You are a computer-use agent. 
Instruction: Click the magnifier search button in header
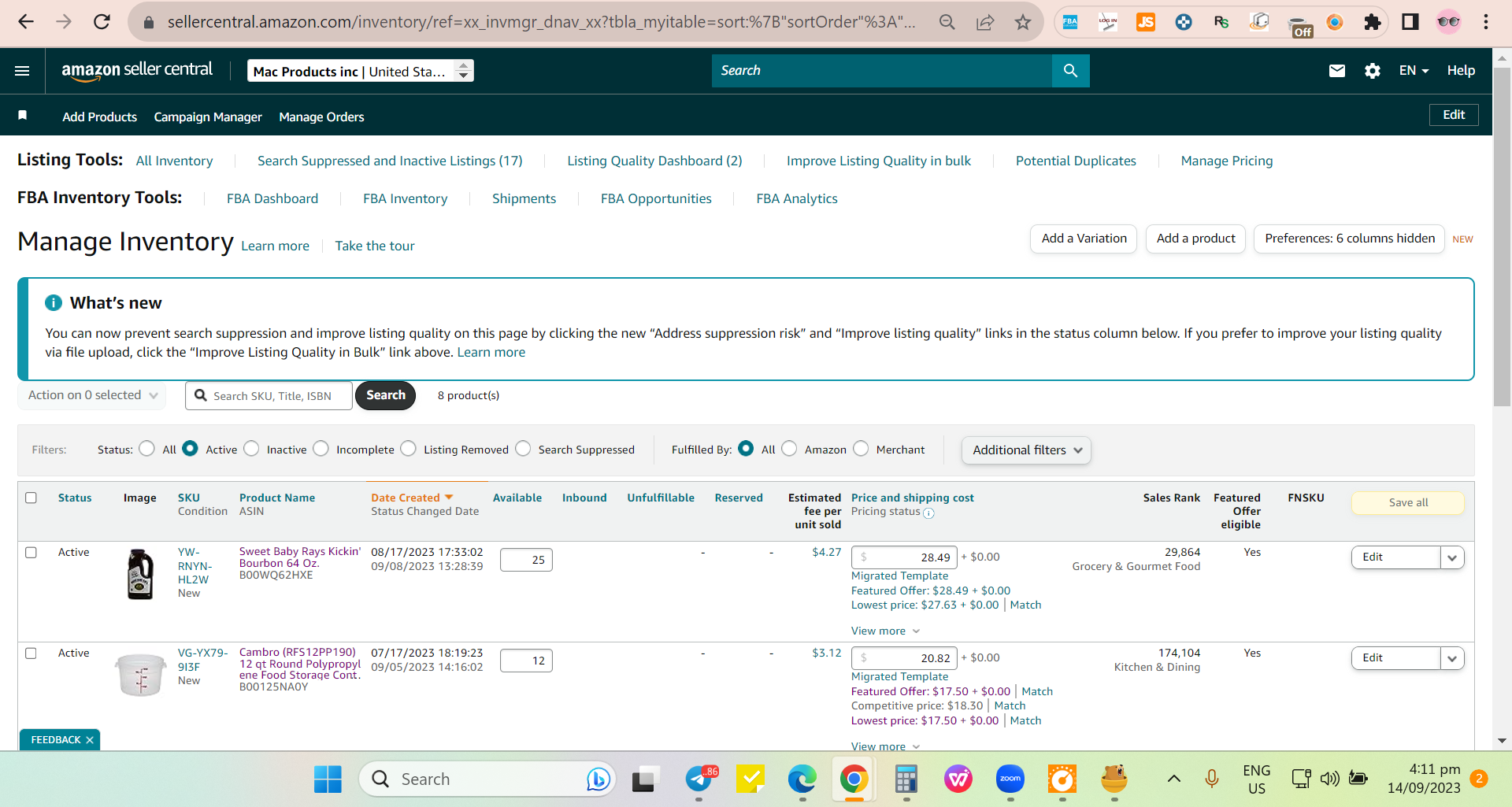(1070, 71)
